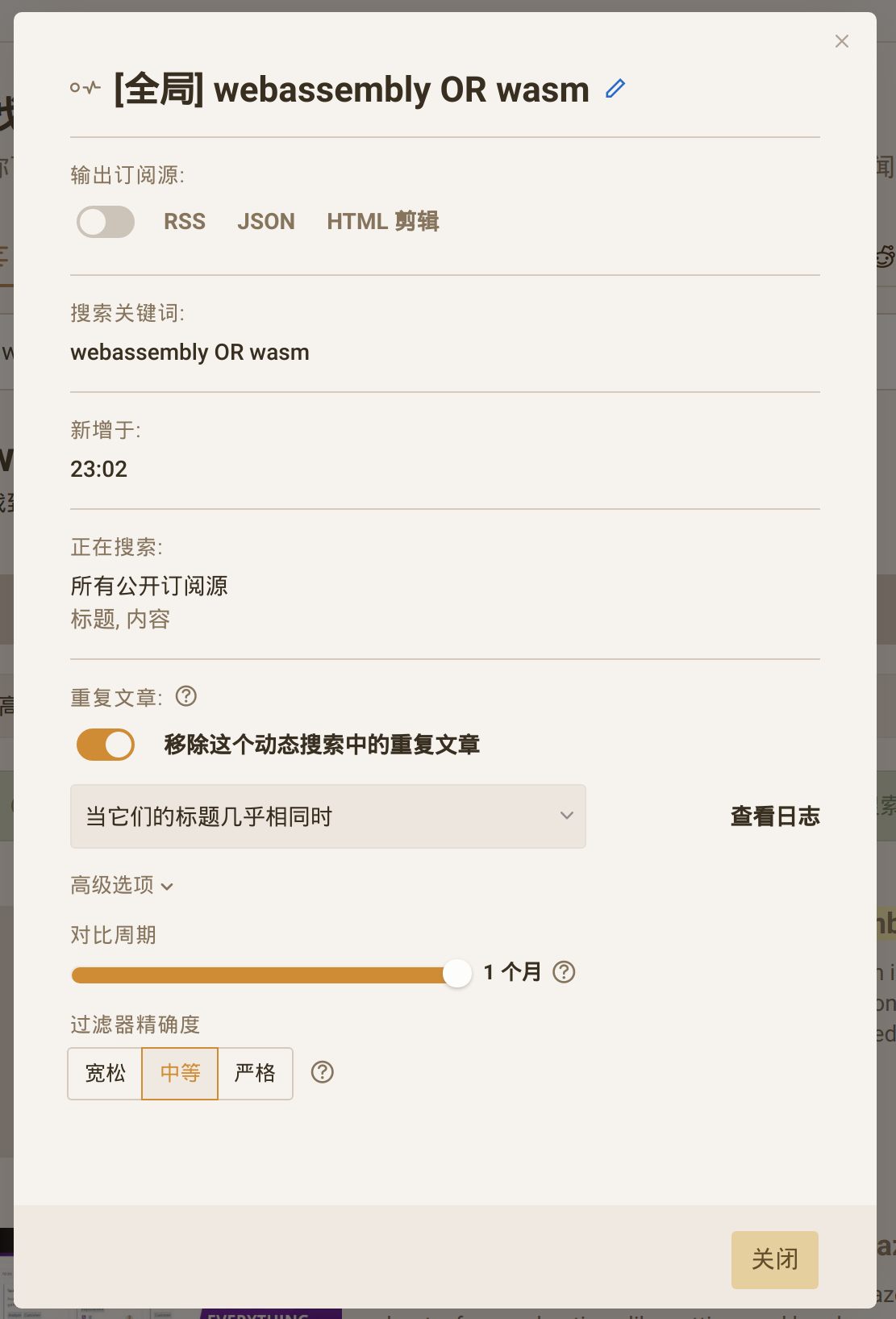Open help icon next to 重复文章
The height and width of the screenshot is (1319, 896).
click(186, 696)
